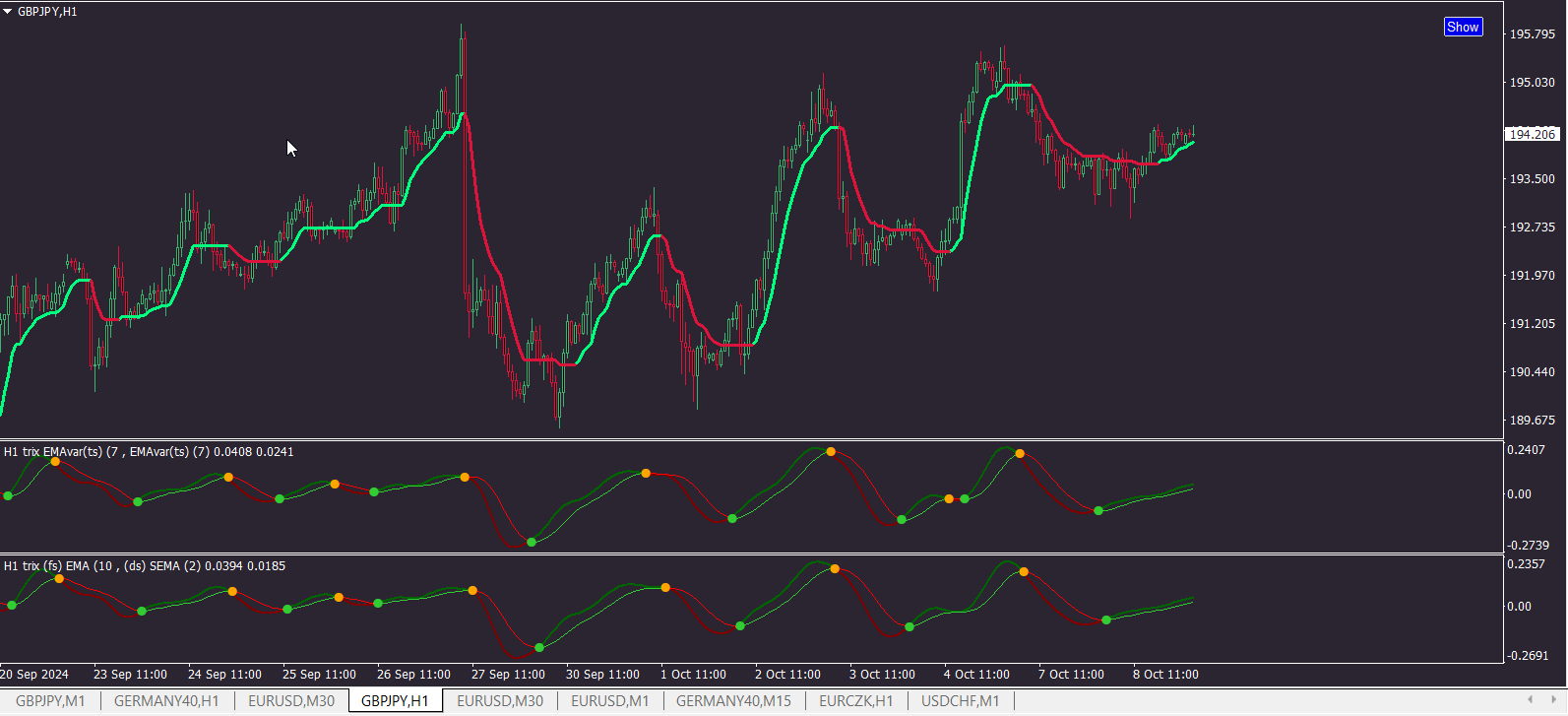Open the chart menu triangle beside GBPJPY,H1 title
Viewport: 1568px width, 716px height.
pos(8,12)
